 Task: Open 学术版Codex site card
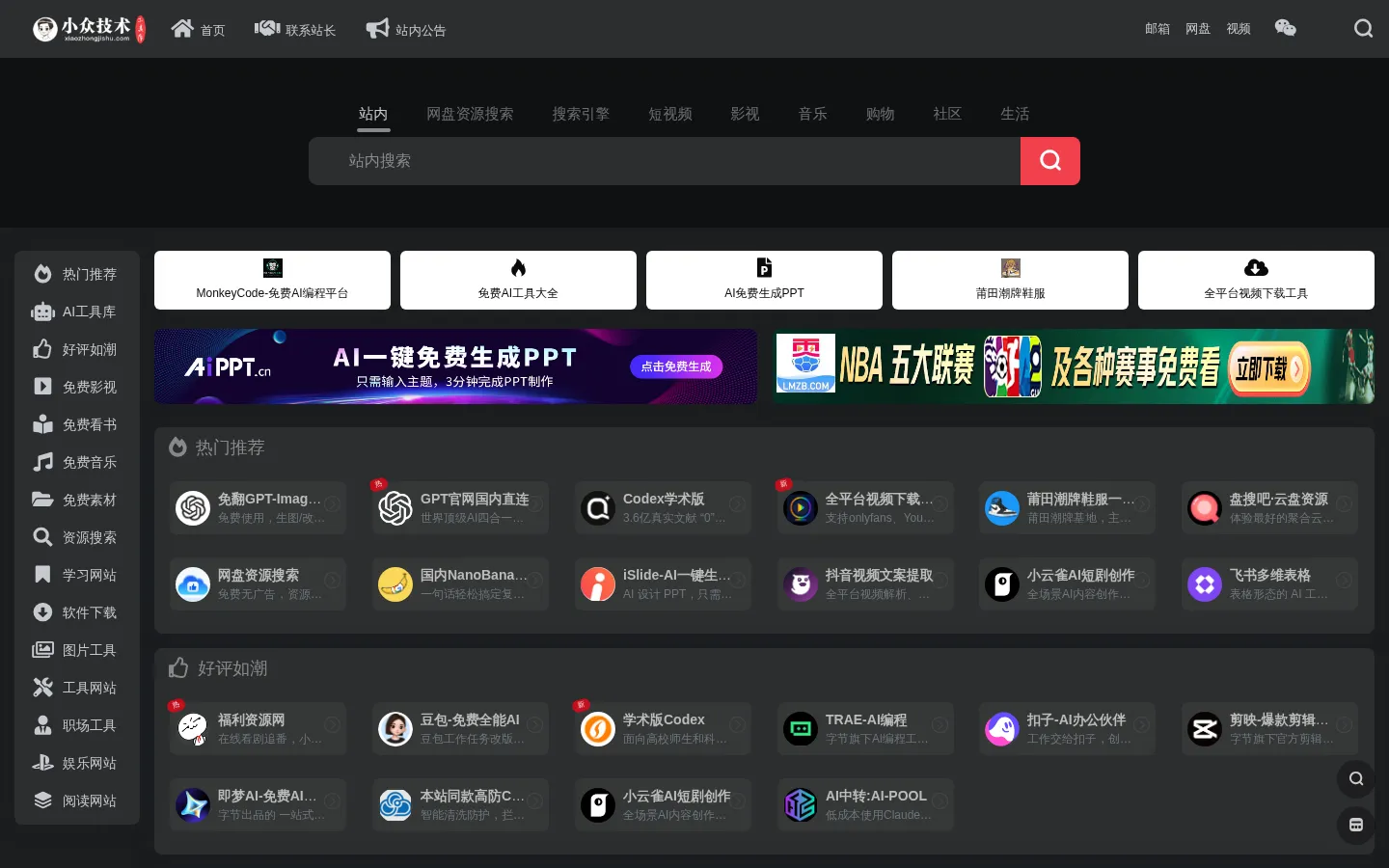[x=663, y=728]
